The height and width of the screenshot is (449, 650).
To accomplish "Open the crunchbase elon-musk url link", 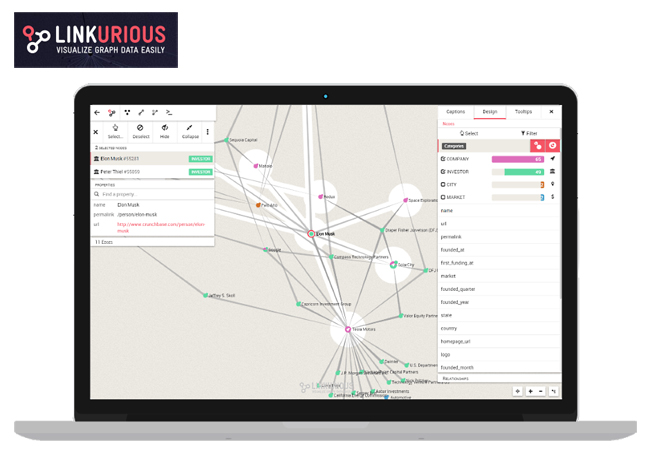I will [161, 227].
